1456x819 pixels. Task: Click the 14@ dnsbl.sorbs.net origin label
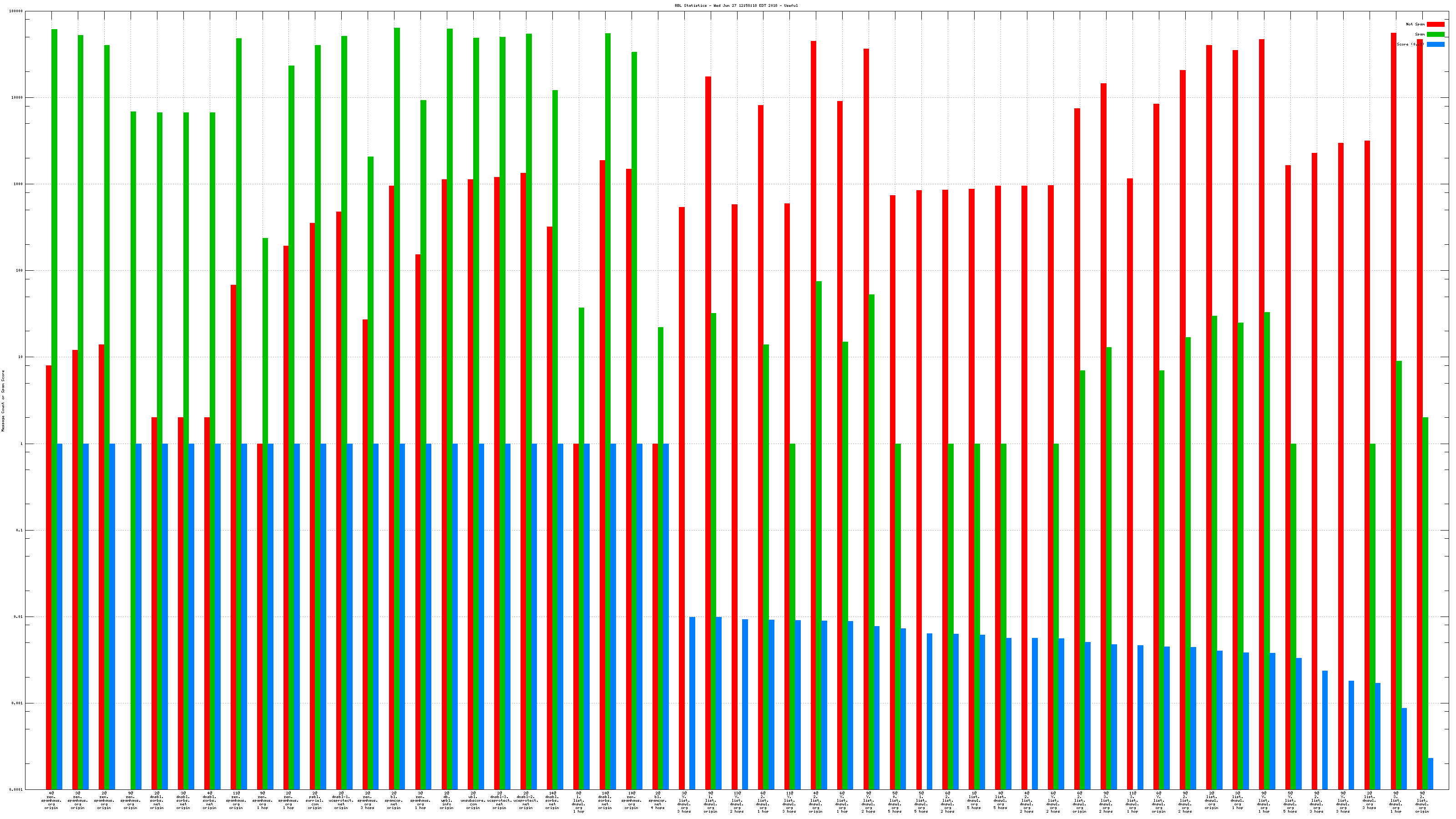(x=552, y=800)
